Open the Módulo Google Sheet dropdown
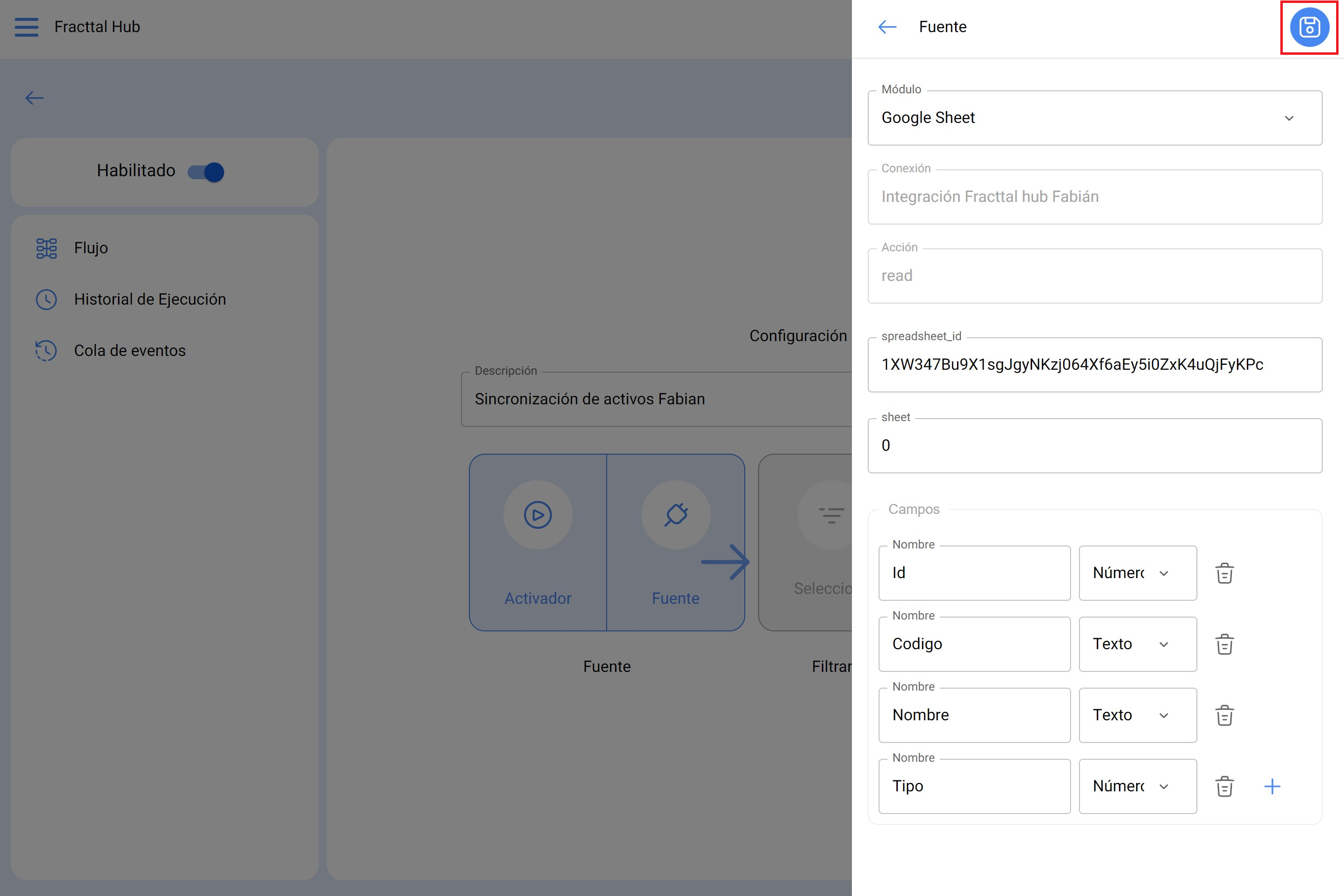The image size is (1344, 896). tap(1094, 117)
